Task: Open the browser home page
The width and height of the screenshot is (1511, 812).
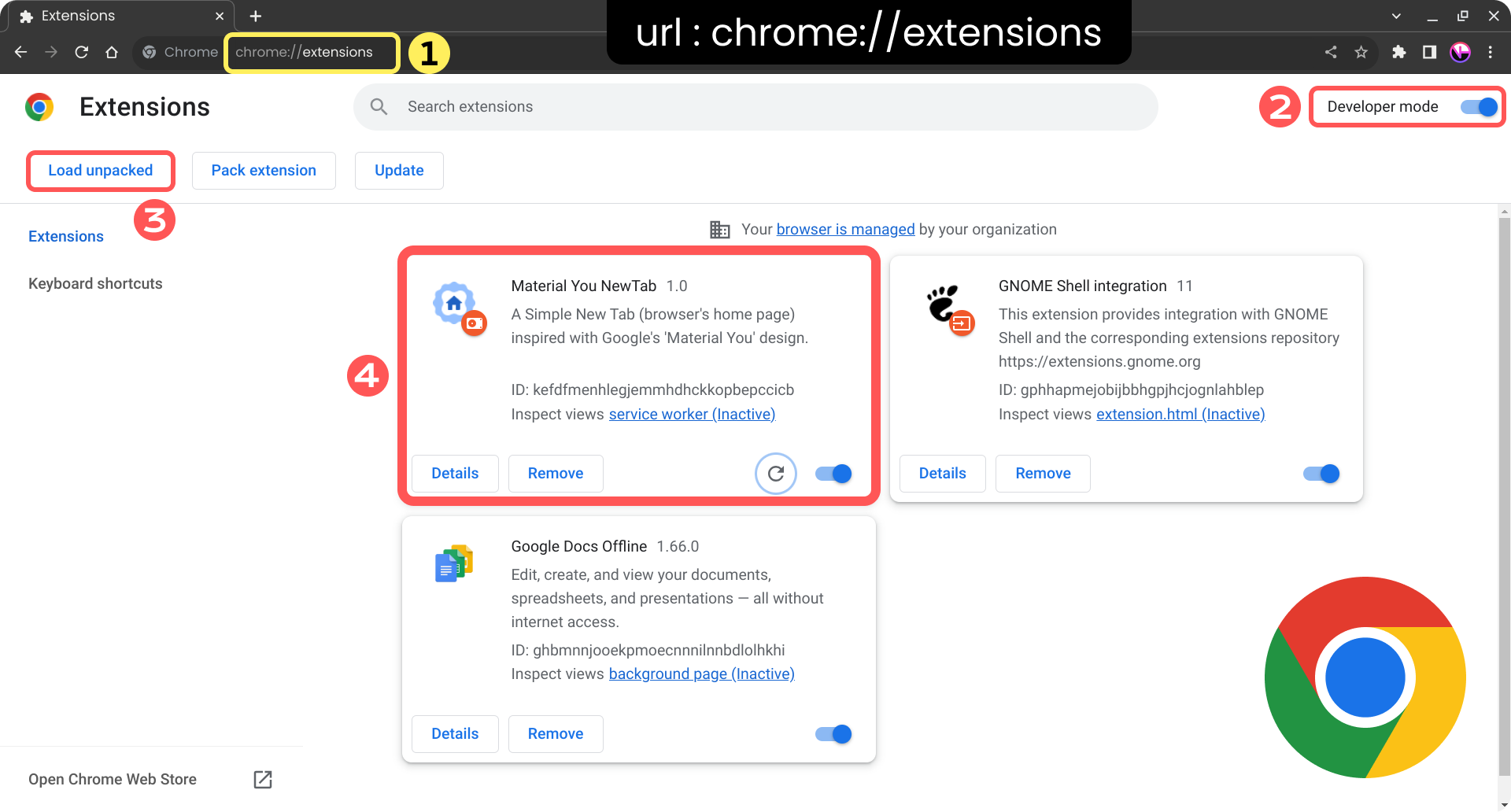Action: coord(112,52)
